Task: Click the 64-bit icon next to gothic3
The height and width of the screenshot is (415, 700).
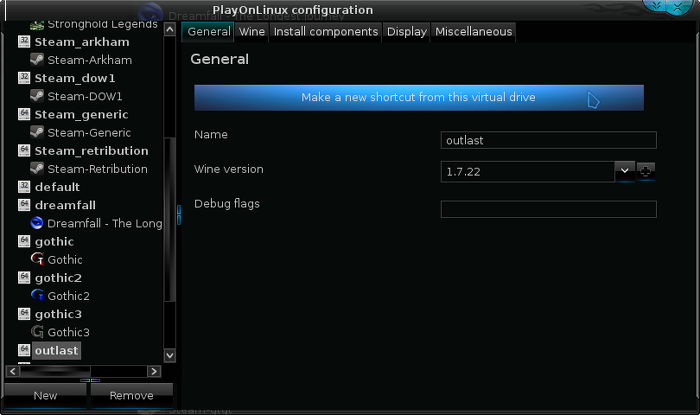Action: point(24,314)
